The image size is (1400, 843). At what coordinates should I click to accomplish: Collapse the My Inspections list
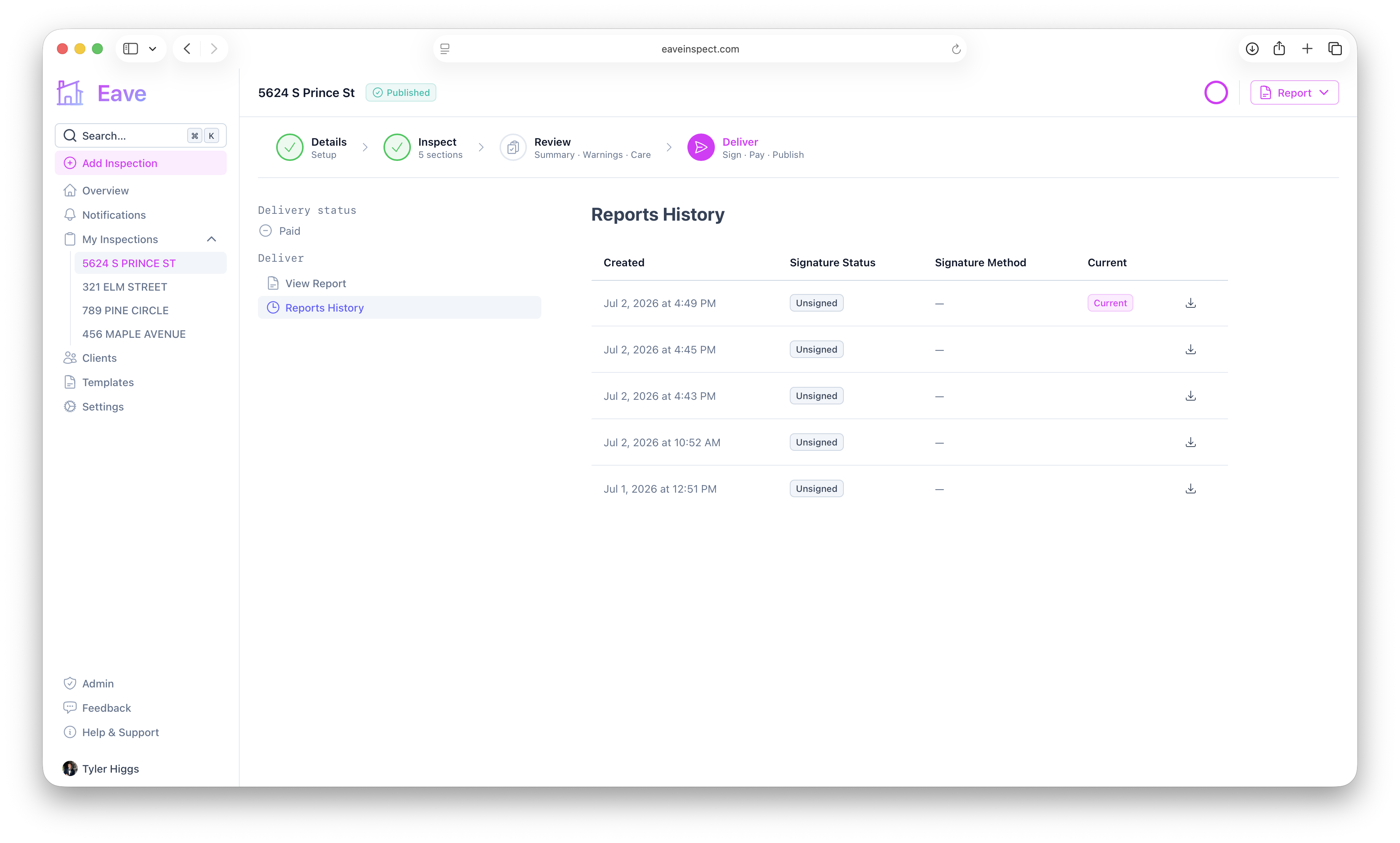211,239
